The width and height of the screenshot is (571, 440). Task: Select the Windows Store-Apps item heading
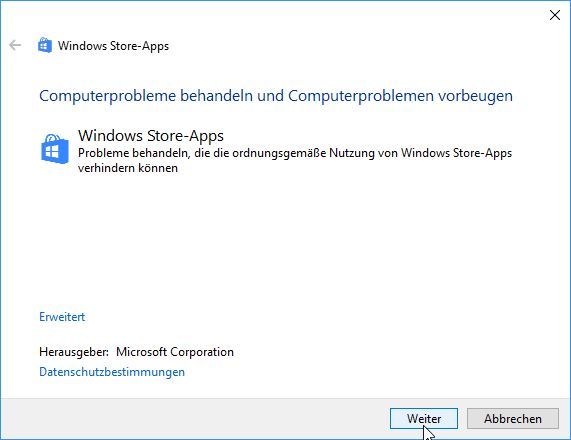151,135
